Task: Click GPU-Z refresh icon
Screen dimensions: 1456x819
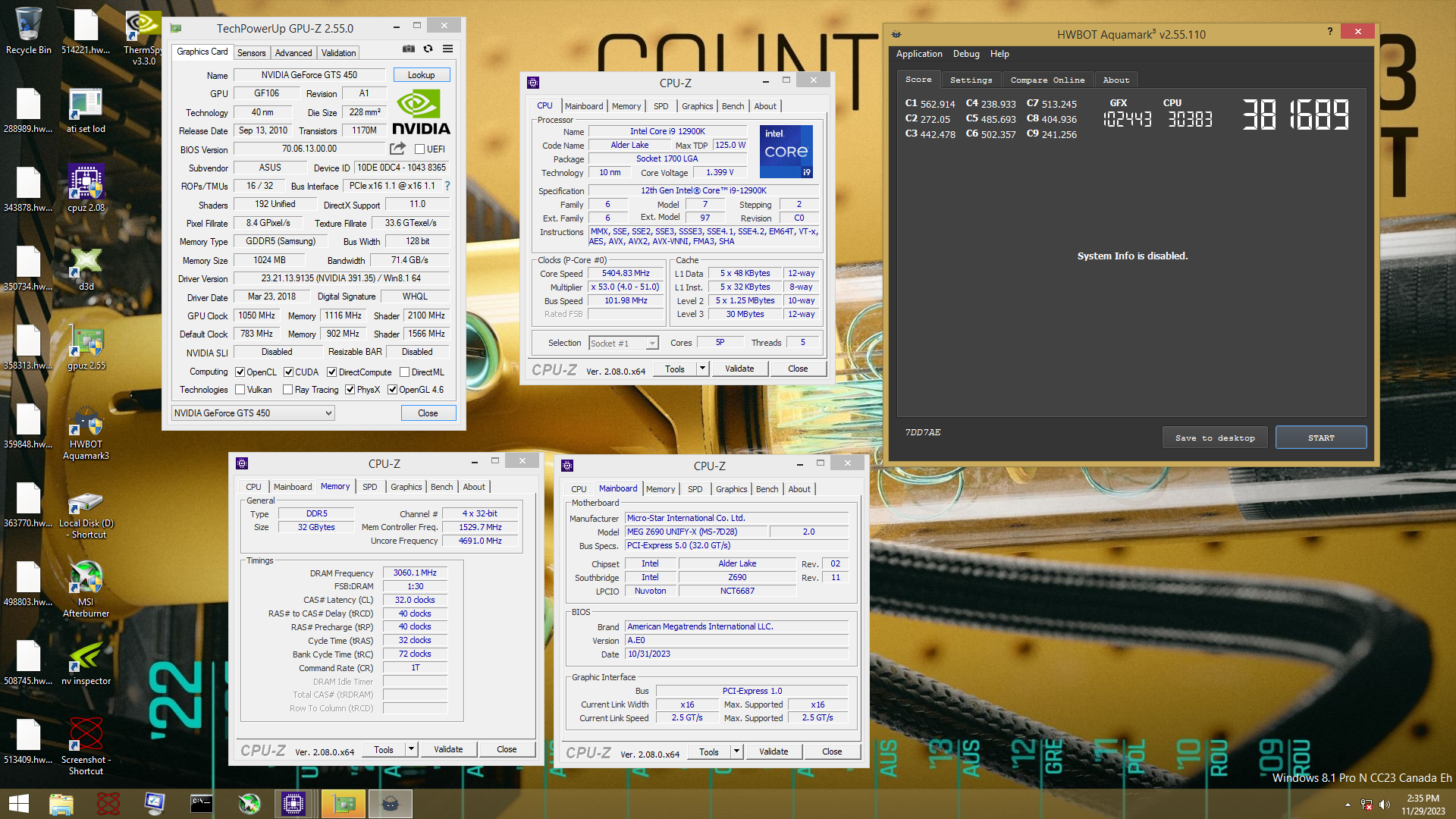Action: [428, 49]
